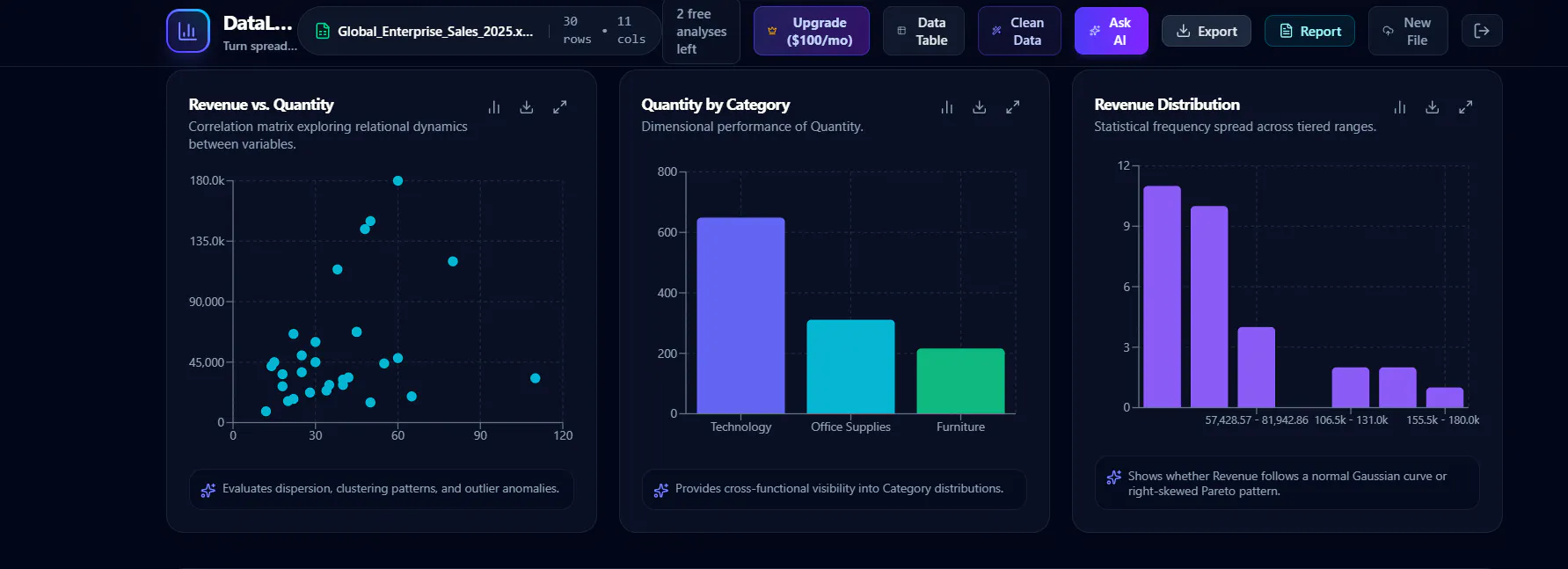Viewport: 1568px width, 569px height.
Task: Change chart type for Revenue vs. Quantity
Action: (x=494, y=107)
